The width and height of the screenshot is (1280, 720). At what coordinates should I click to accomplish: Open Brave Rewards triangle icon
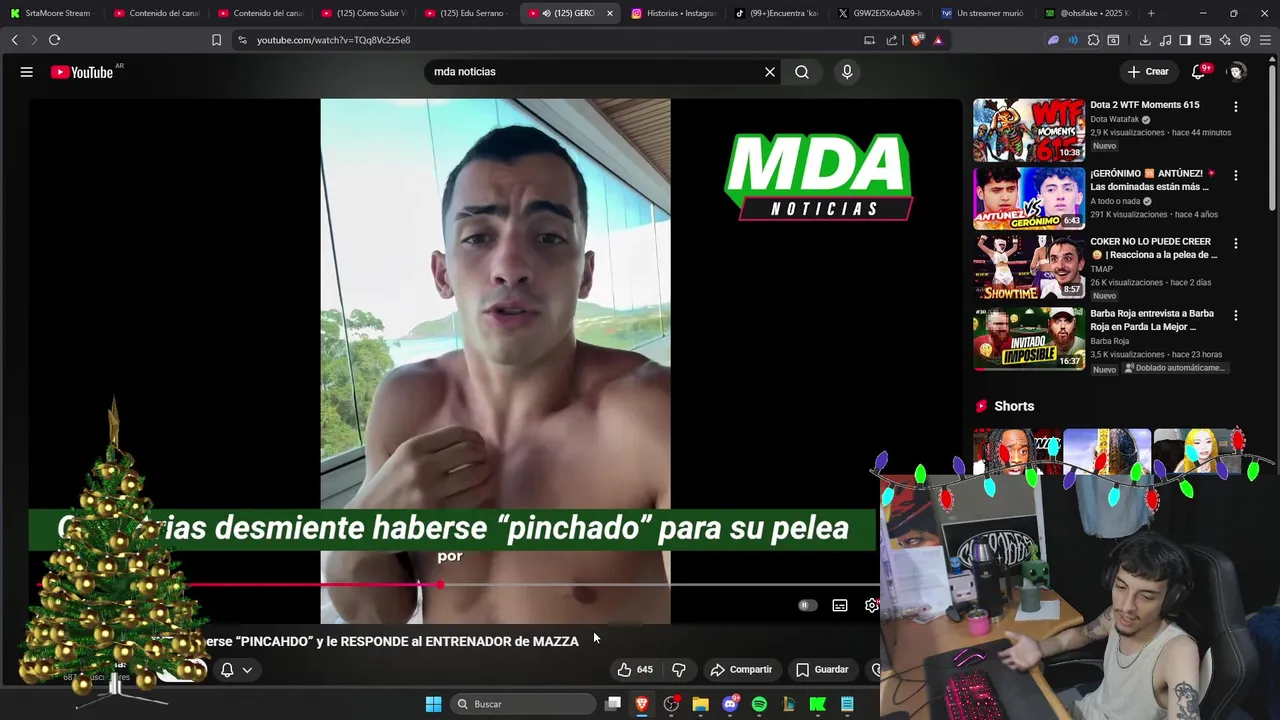coord(938,40)
